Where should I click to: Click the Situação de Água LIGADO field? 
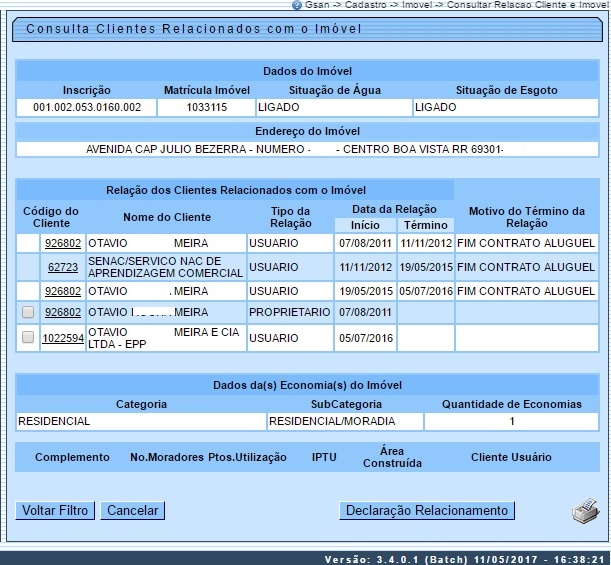[x=332, y=107]
